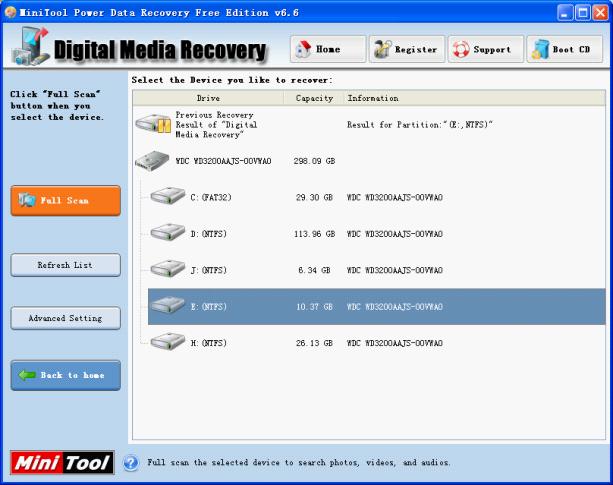This screenshot has width=613, height=485.
Task: Select the highlighted E: (NTFS) partition label
Action: 208,307
